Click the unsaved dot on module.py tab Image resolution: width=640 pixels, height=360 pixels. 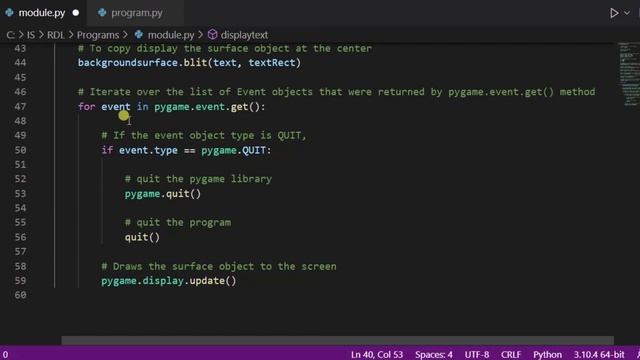(x=76, y=13)
